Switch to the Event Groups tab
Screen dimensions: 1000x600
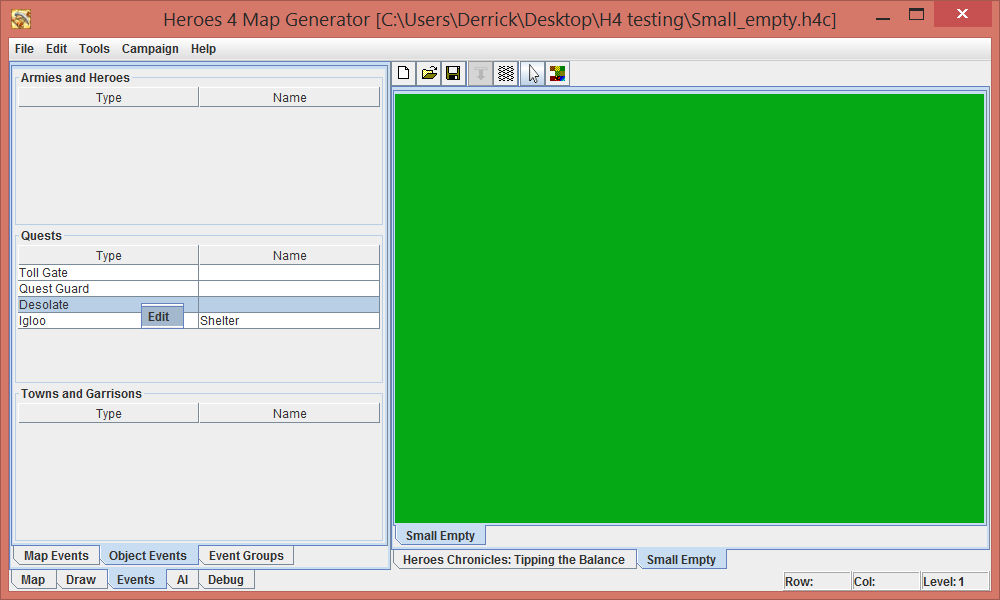tap(246, 555)
